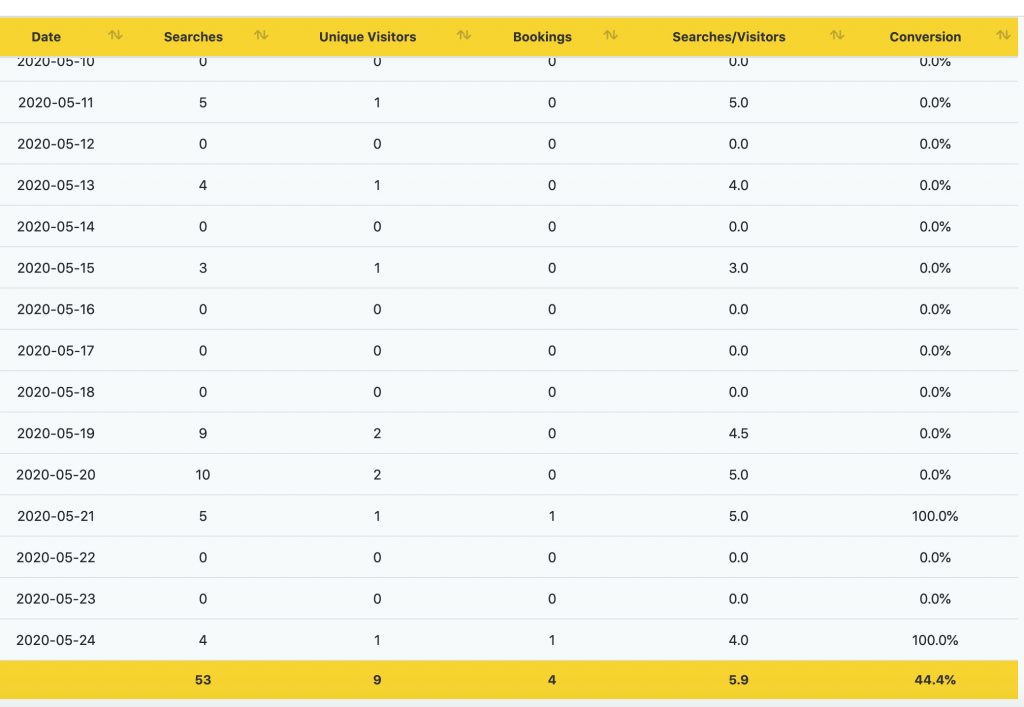Click the Searches value 10 for 2020-05-20
This screenshot has width=1024, height=707.
(203, 474)
